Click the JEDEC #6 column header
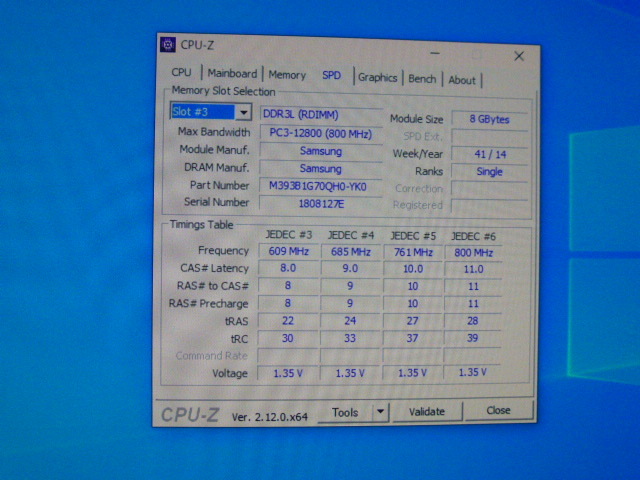Screen dimensions: 640x480 [473, 237]
